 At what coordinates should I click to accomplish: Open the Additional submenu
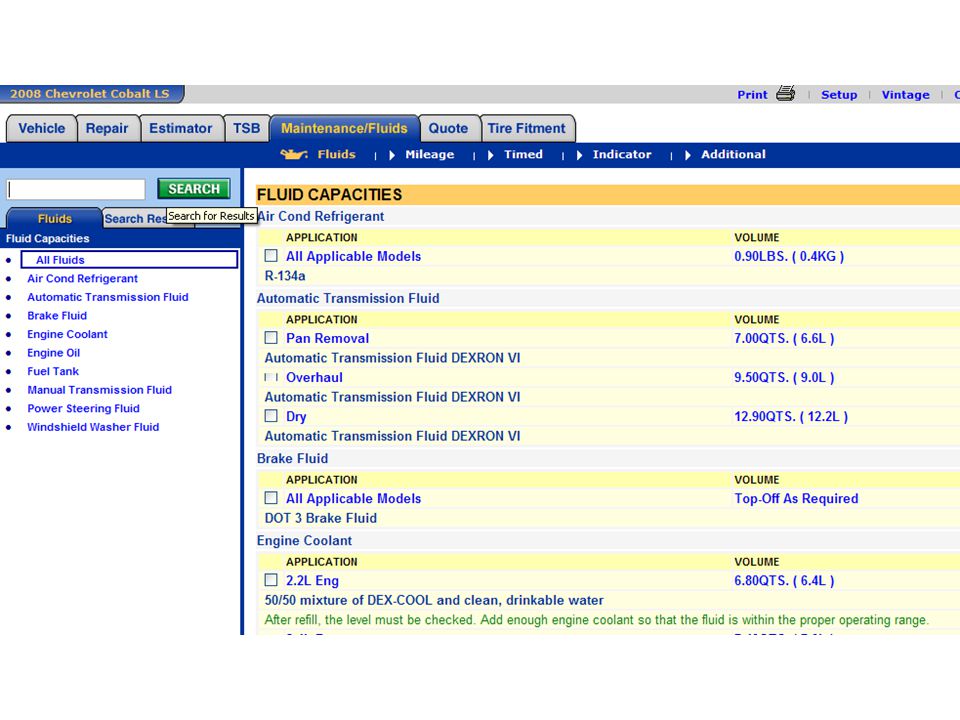point(733,154)
